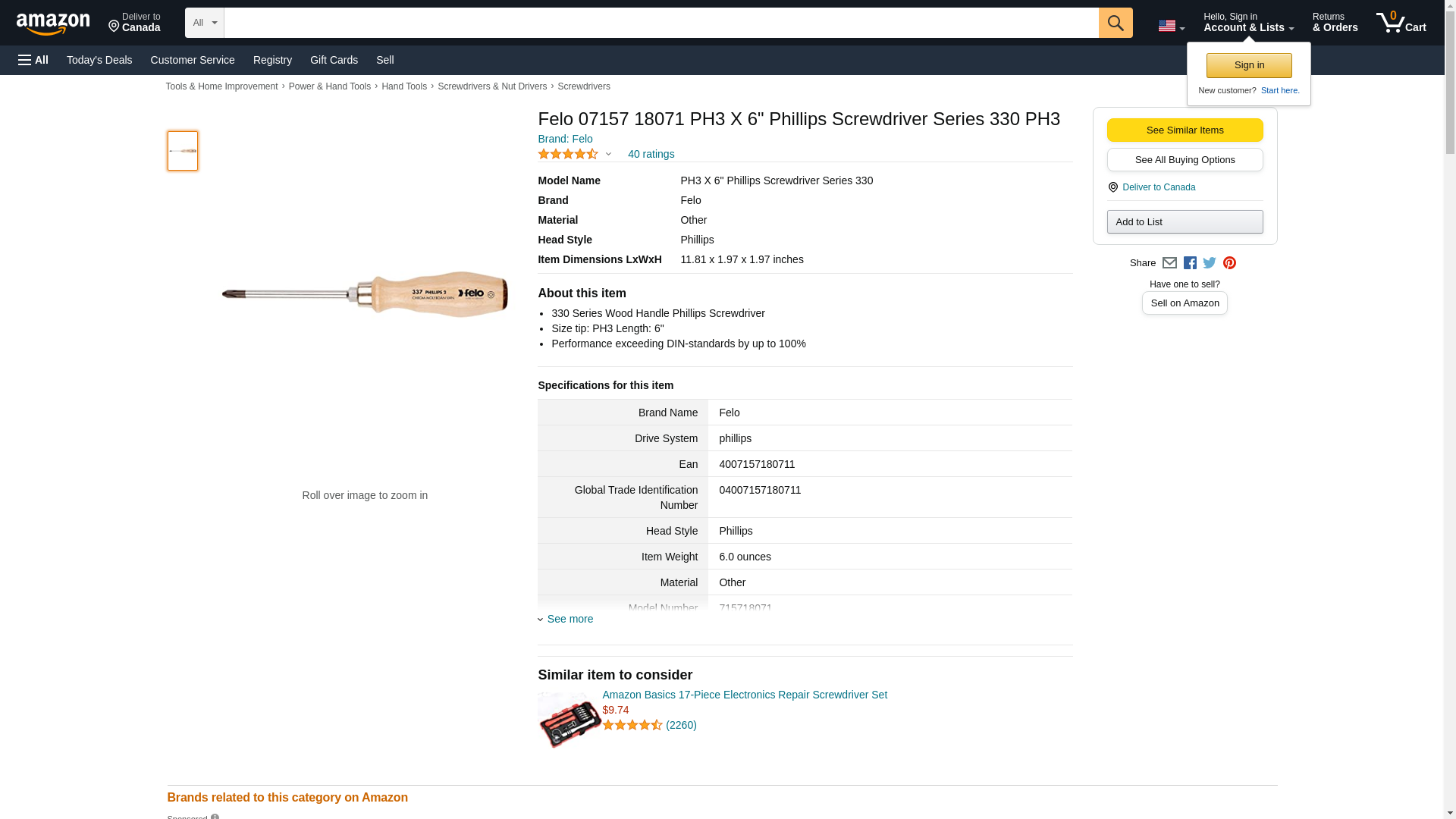Expand See more specifications
Viewport: 1456px width, 819px height.
click(x=570, y=619)
